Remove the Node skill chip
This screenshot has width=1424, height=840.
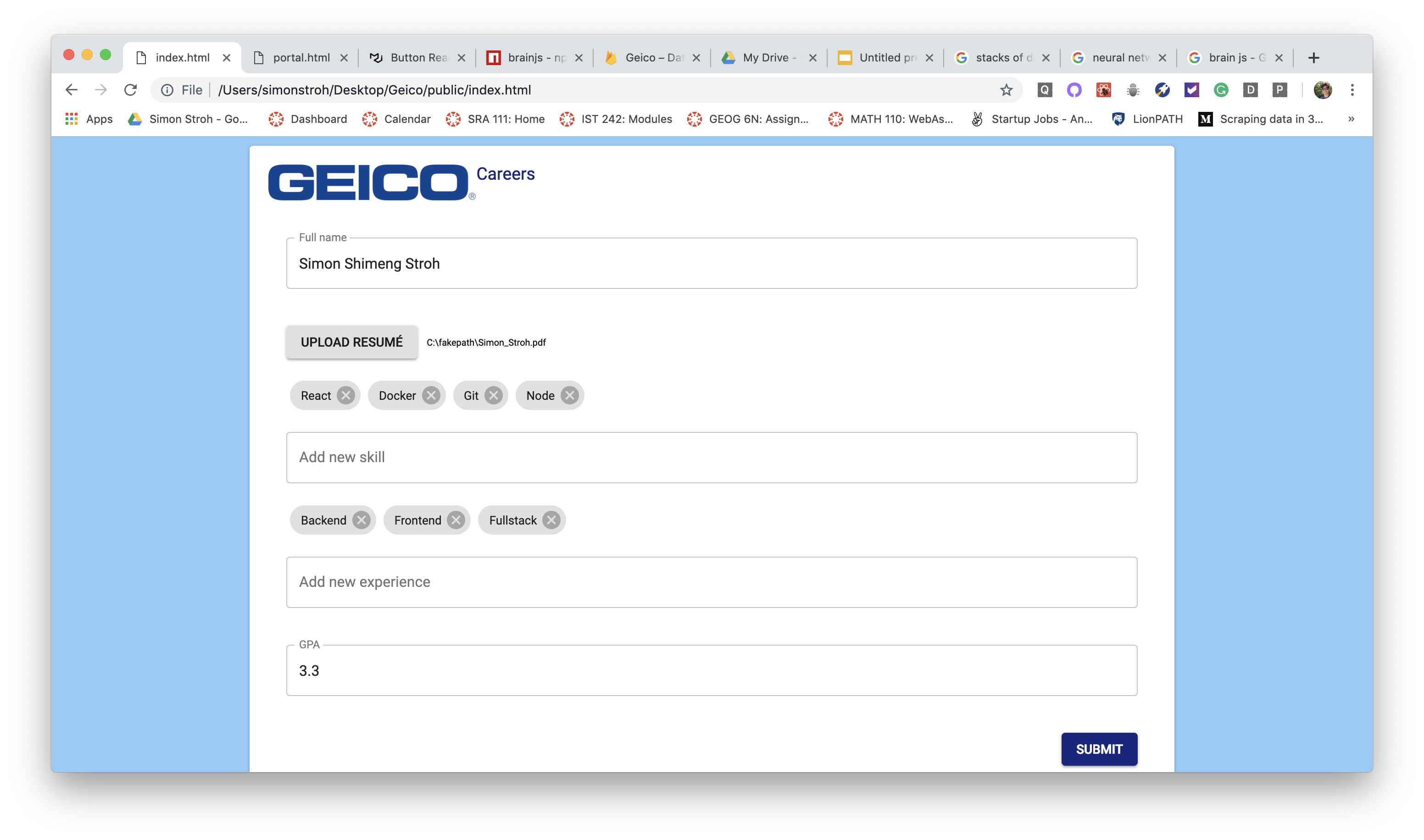(x=570, y=395)
